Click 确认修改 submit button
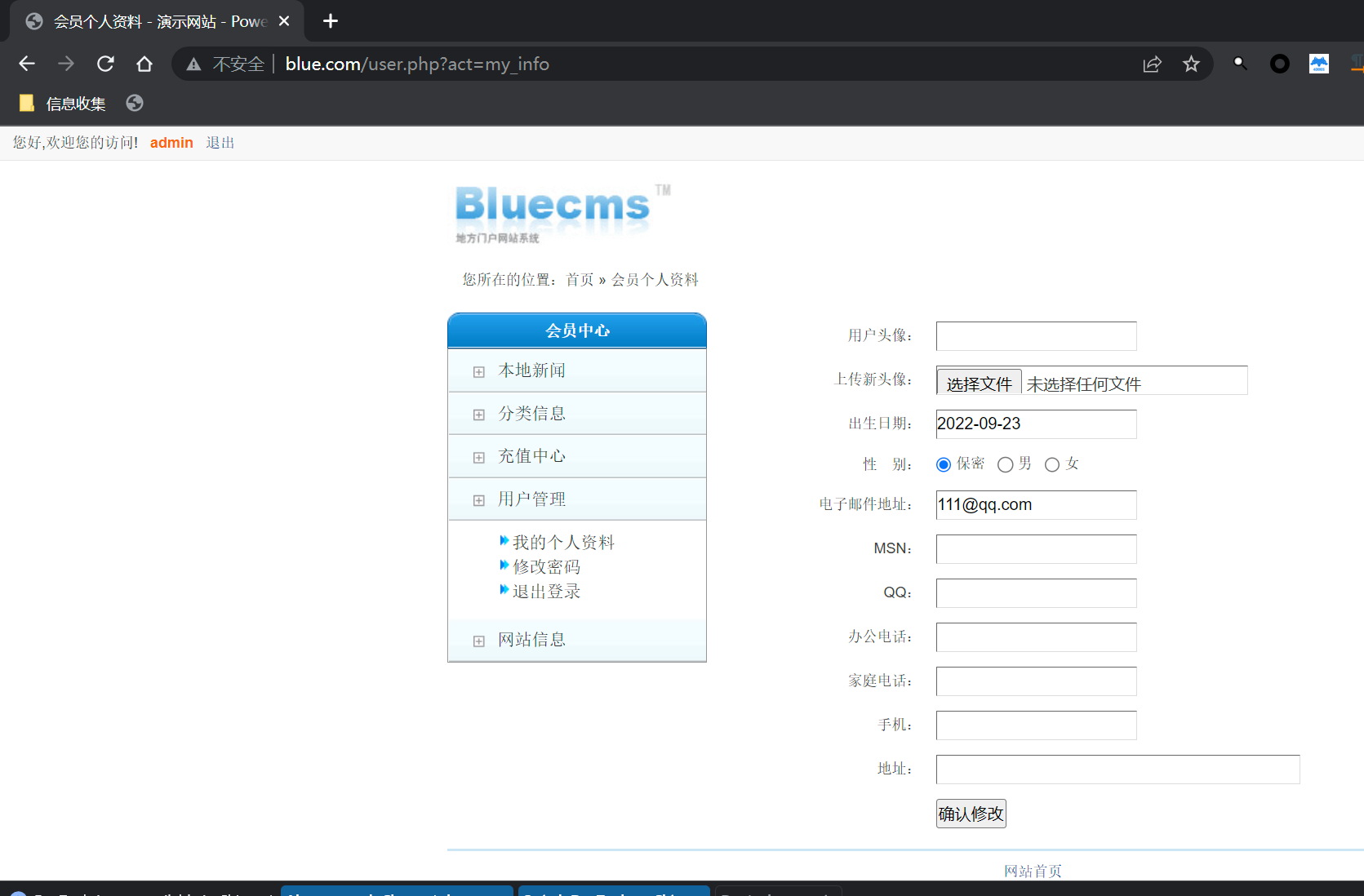The width and height of the screenshot is (1364, 896). pyautogui.click(x=971, y=814)
